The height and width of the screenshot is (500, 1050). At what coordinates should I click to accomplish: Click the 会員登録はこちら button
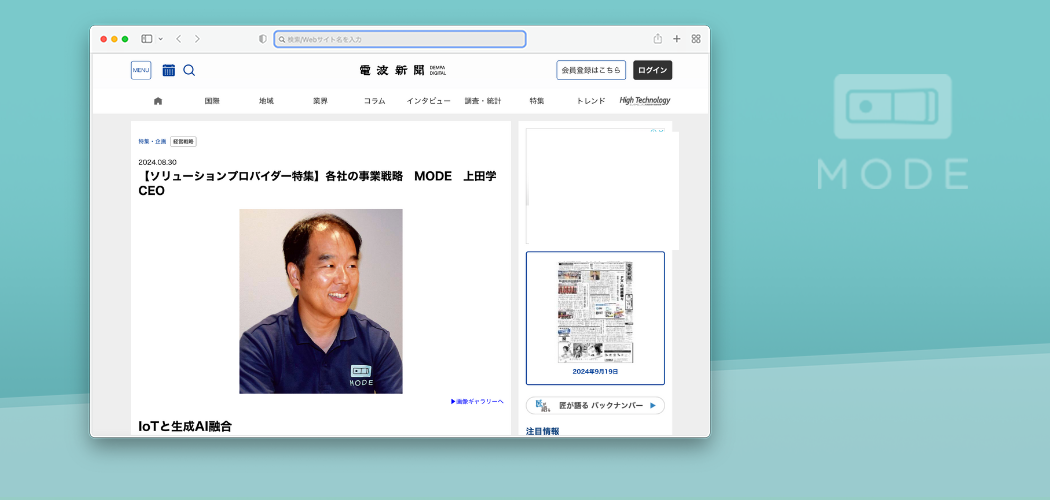[x=591, y=70]
